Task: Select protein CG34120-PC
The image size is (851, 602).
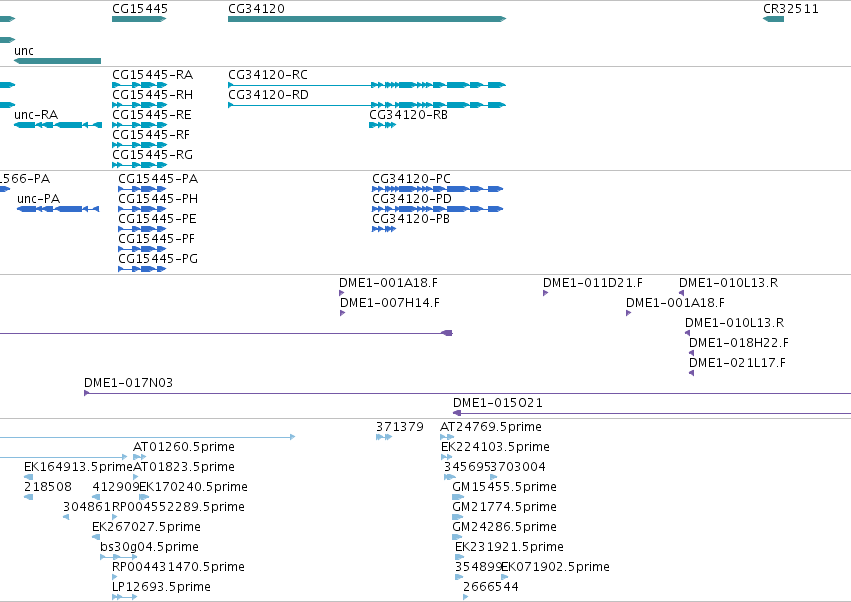Action: pyautogui.click(x=437, y=189)
